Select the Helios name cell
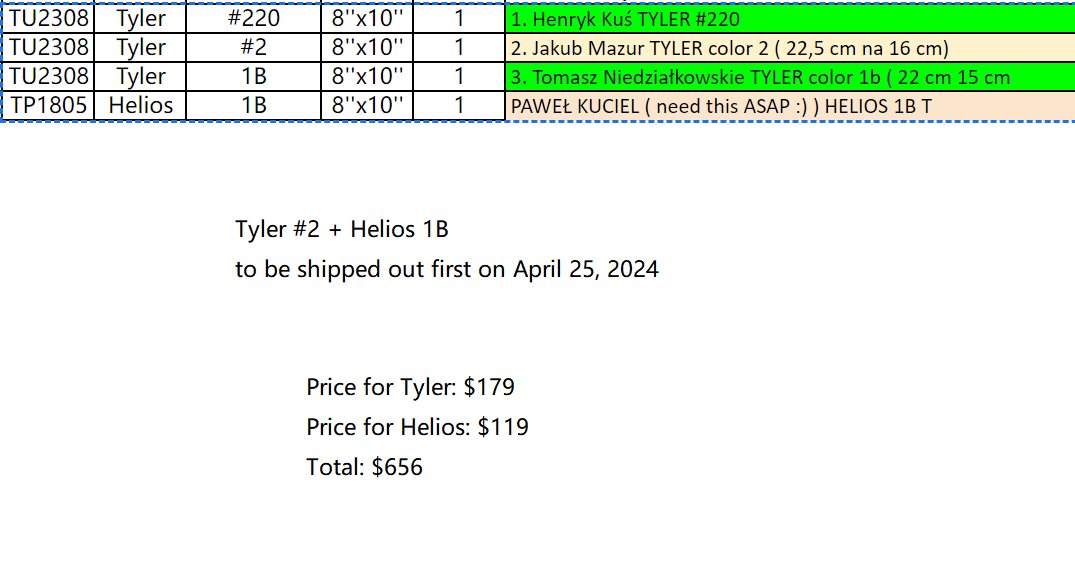The height and width of the screenshot is (588, 1075). [x=140, y=106]
